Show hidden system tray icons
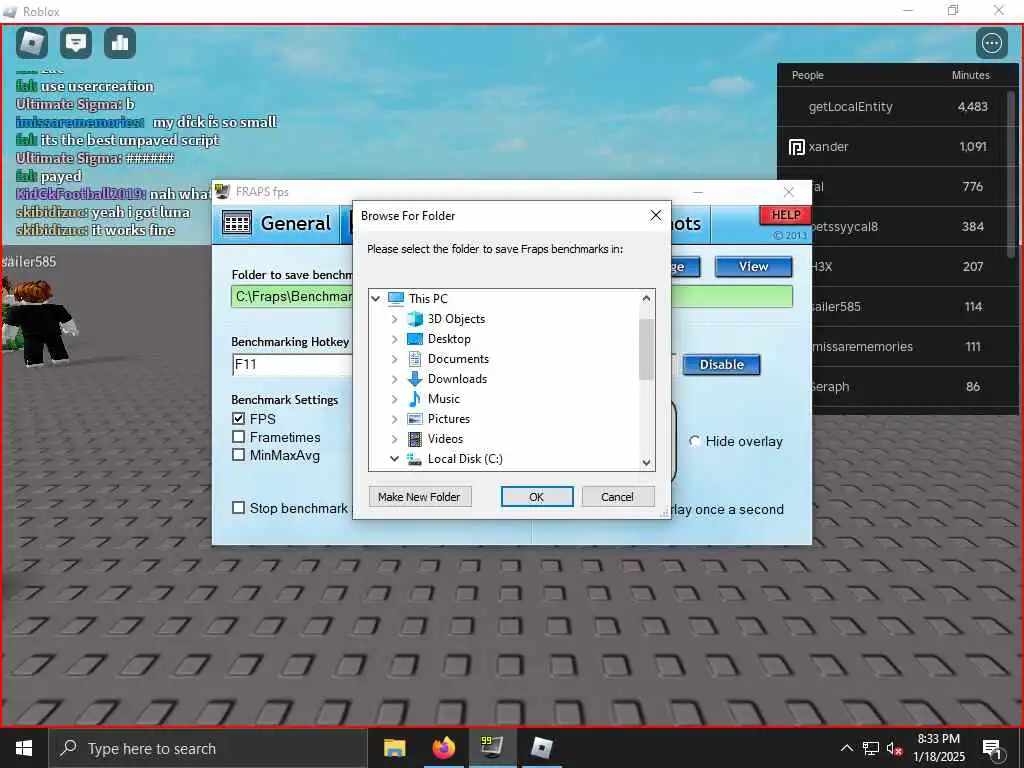 [846, 748]
